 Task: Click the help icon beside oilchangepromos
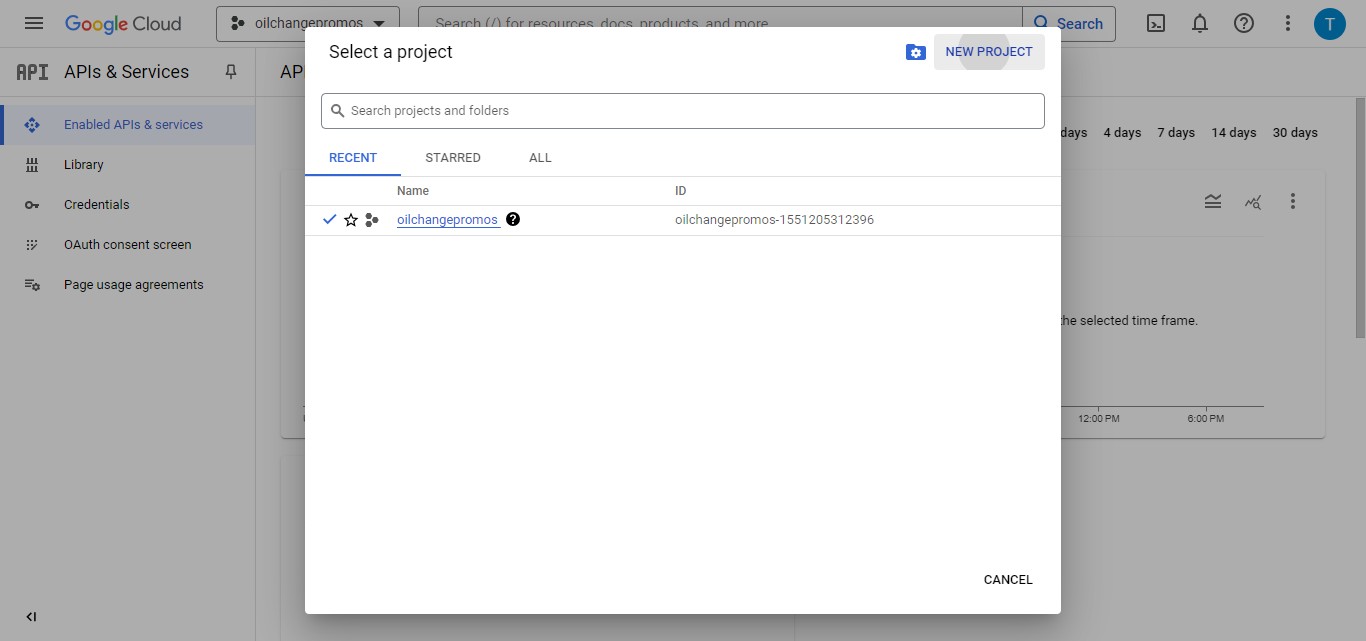click(x=512, y=219)
